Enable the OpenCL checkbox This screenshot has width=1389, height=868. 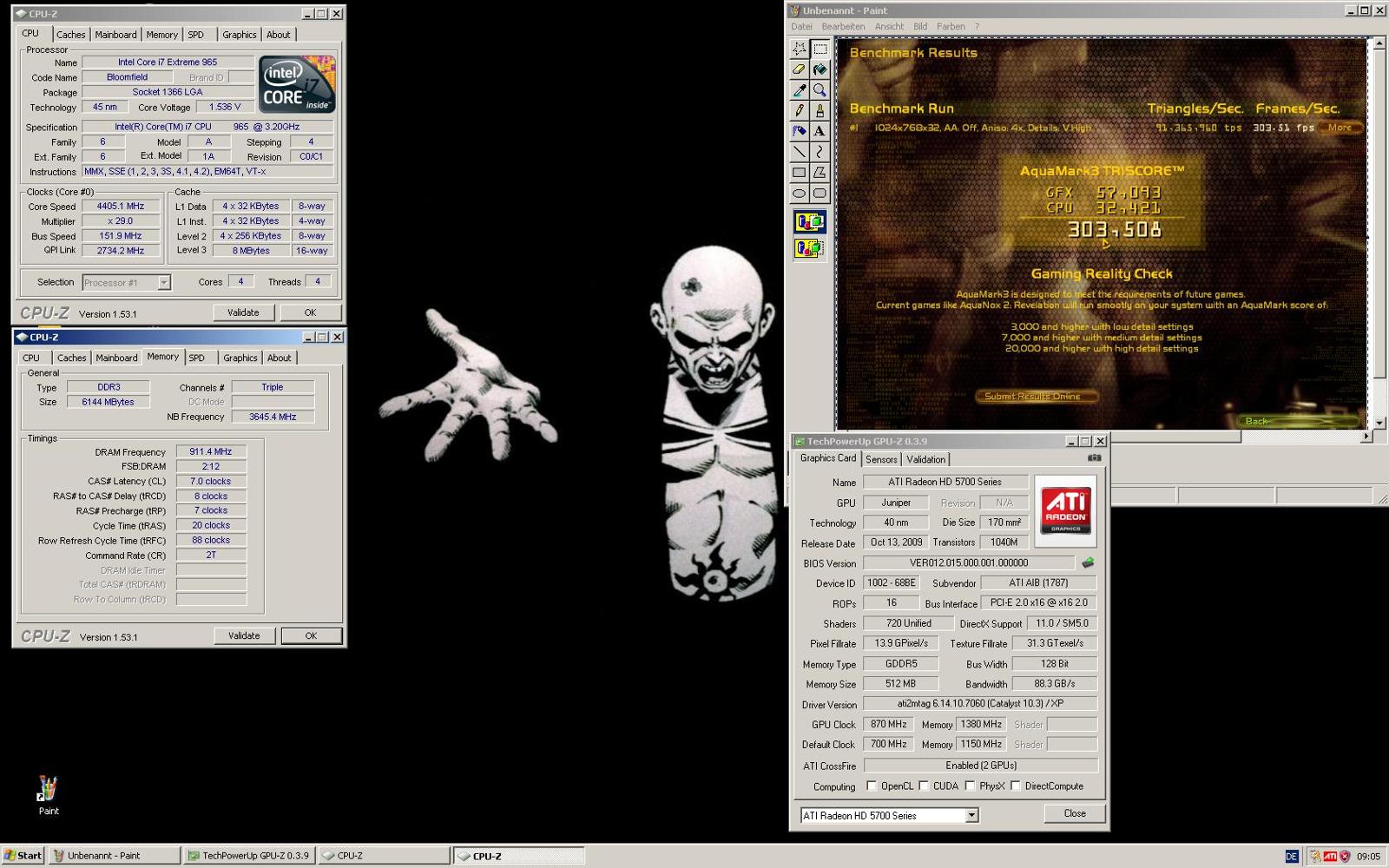872,786
